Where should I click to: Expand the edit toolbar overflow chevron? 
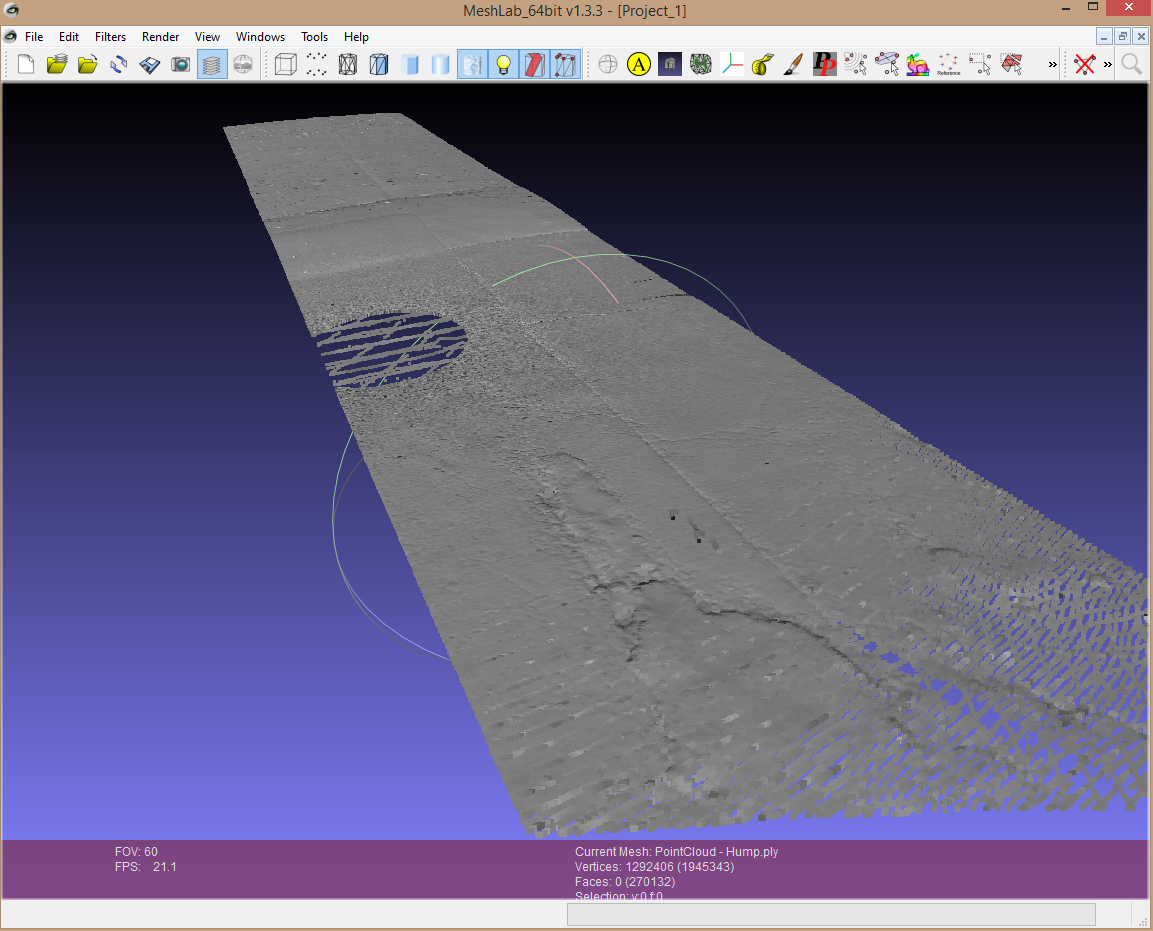[1052, 65]
